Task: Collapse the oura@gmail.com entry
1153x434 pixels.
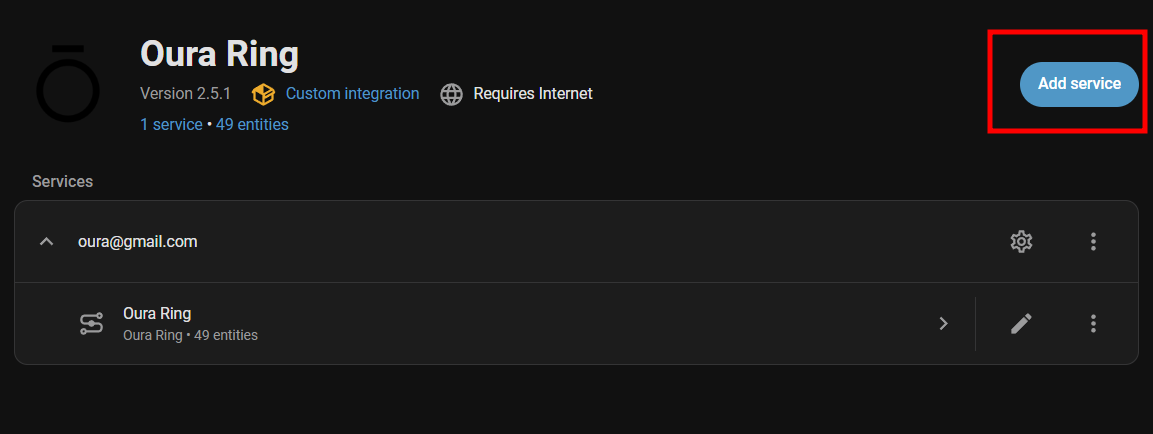Action: [x=46, y=241]
